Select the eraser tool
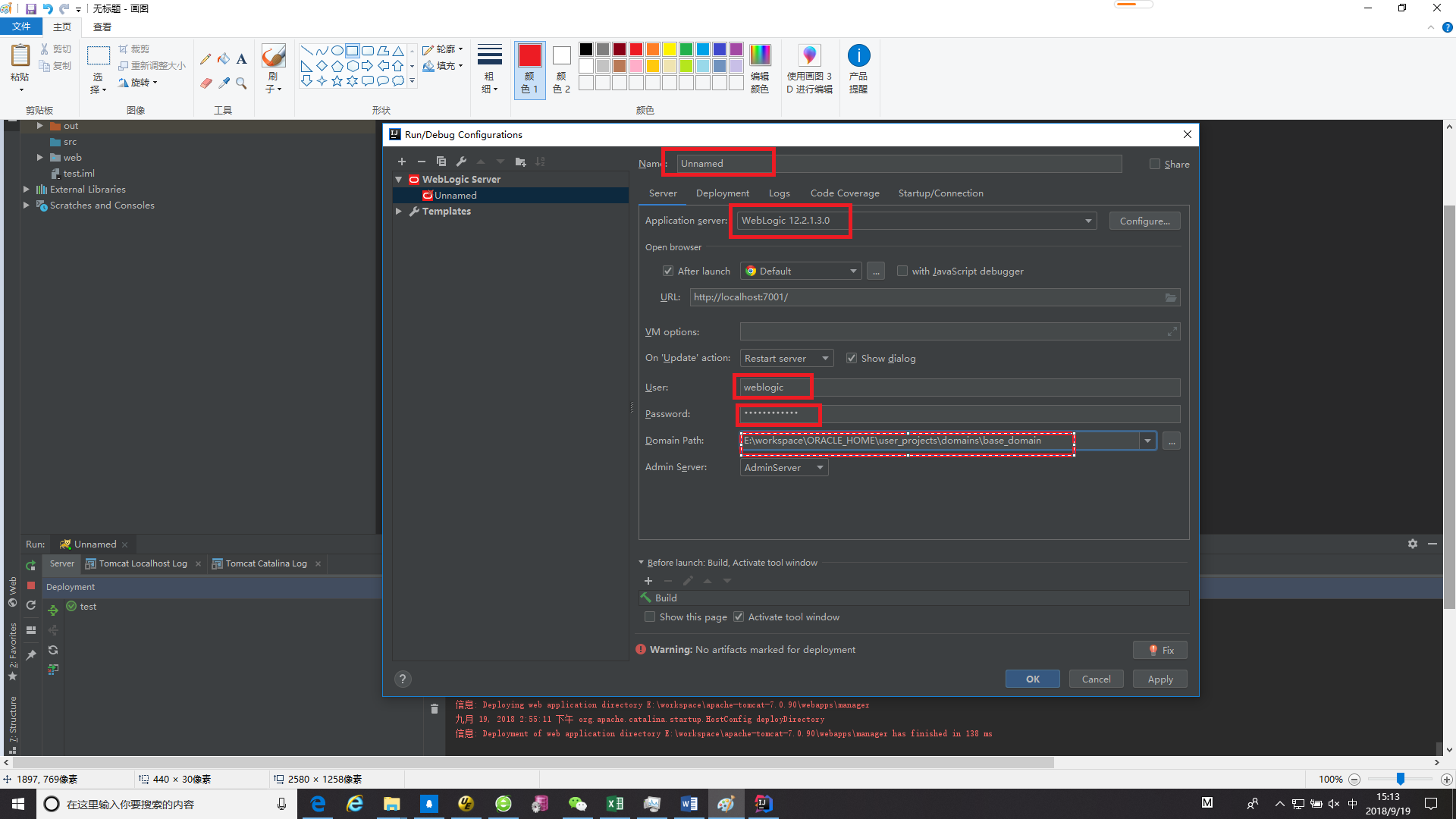Image resolution: width=1456 pixels, height=819 pixels. pos(206,83)
